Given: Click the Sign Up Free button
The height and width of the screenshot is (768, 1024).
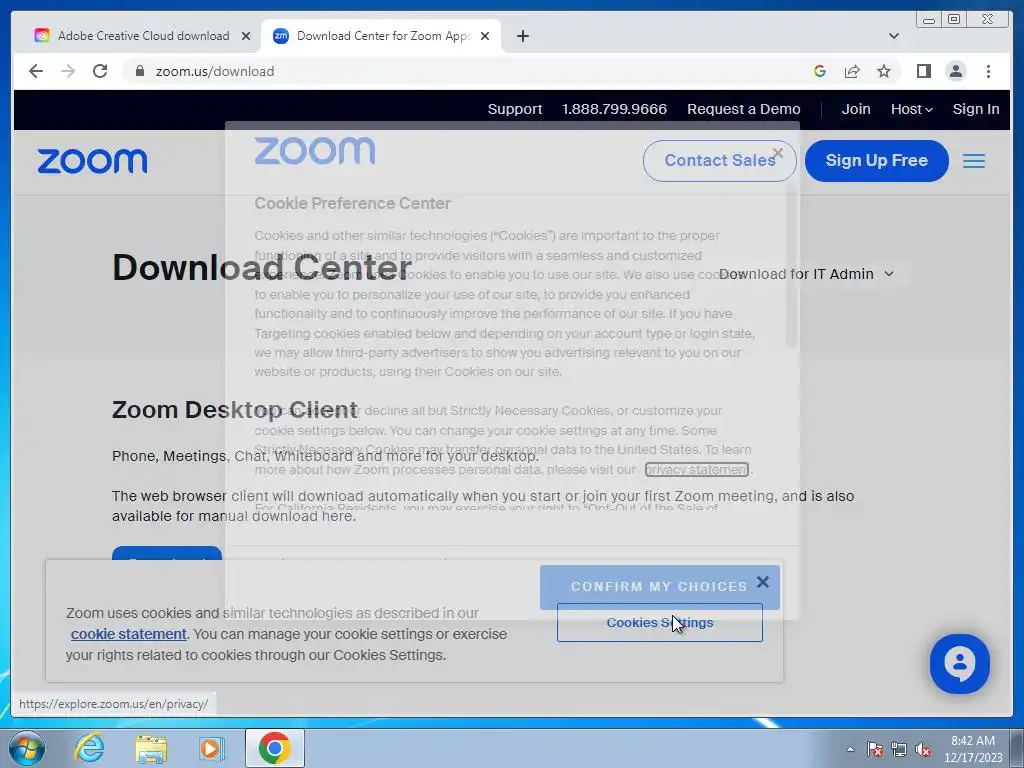Looking at the screenshot, I should click(x=876, y=161).
